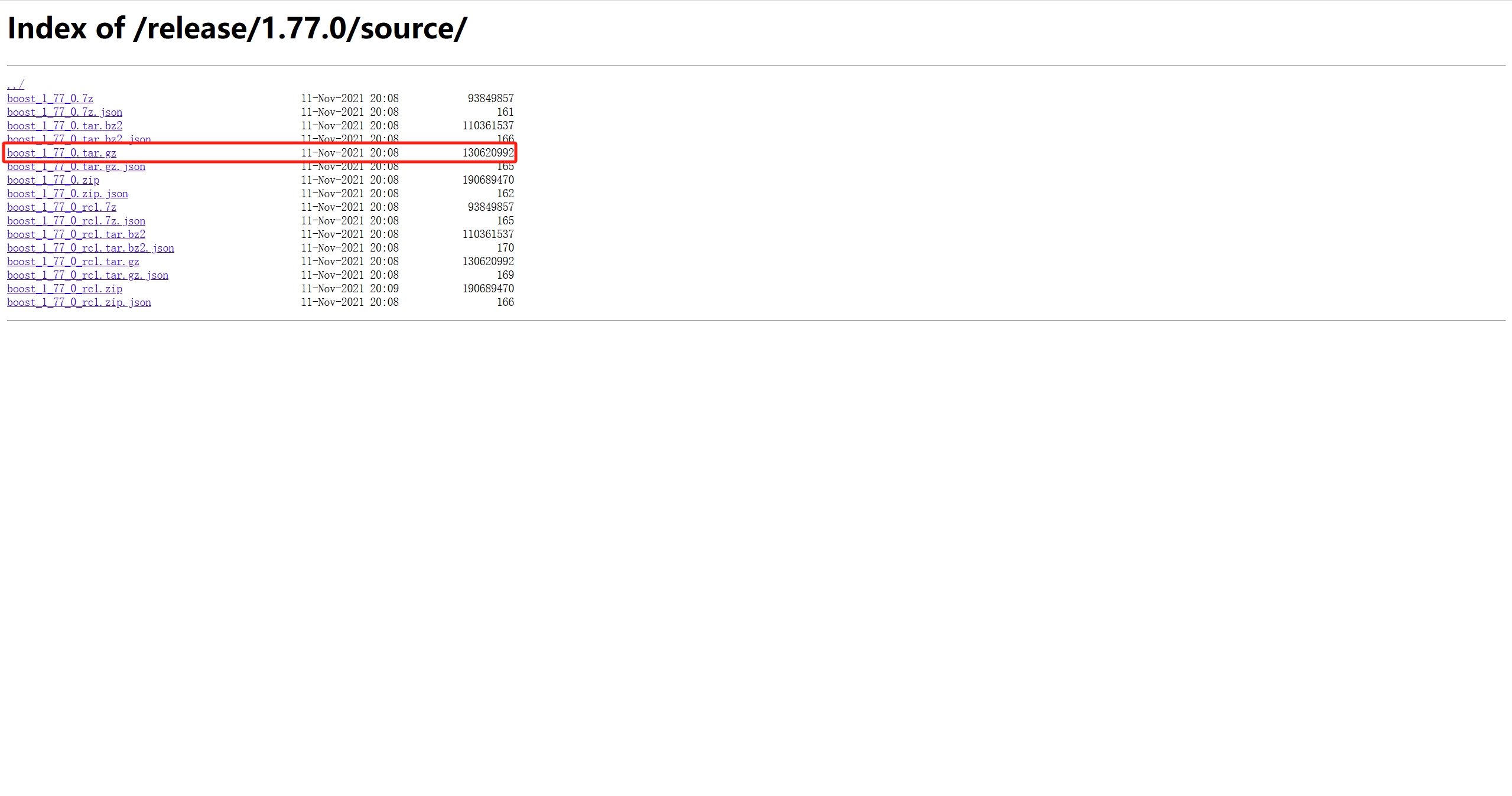Open boost_1_77_0.tar.gz.json file link
1512x796 pixels.
pyautogui.click(x=76, y=166)
